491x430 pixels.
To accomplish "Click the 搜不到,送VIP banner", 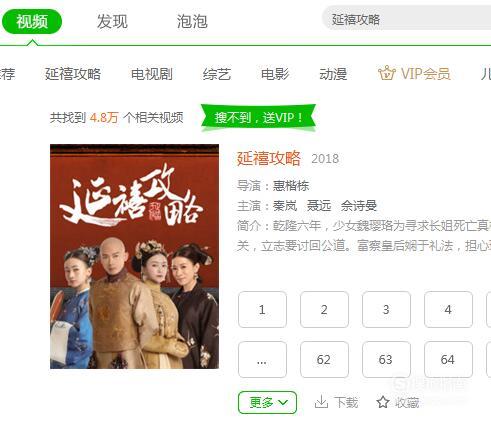I will 258,118.
